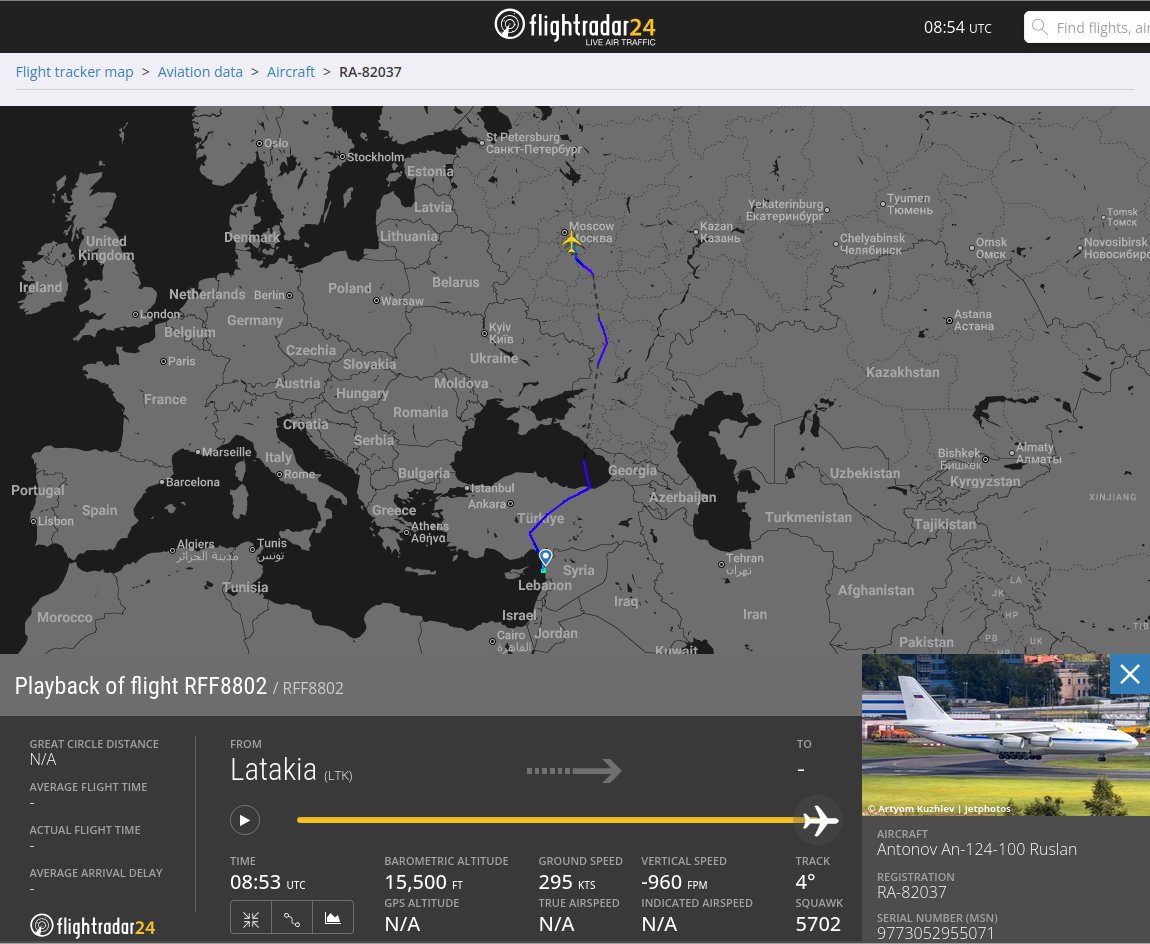This screenshot has height=944, width=1150.
Task: Click the Stockholm city marker on map
Action: click(342, 156)
